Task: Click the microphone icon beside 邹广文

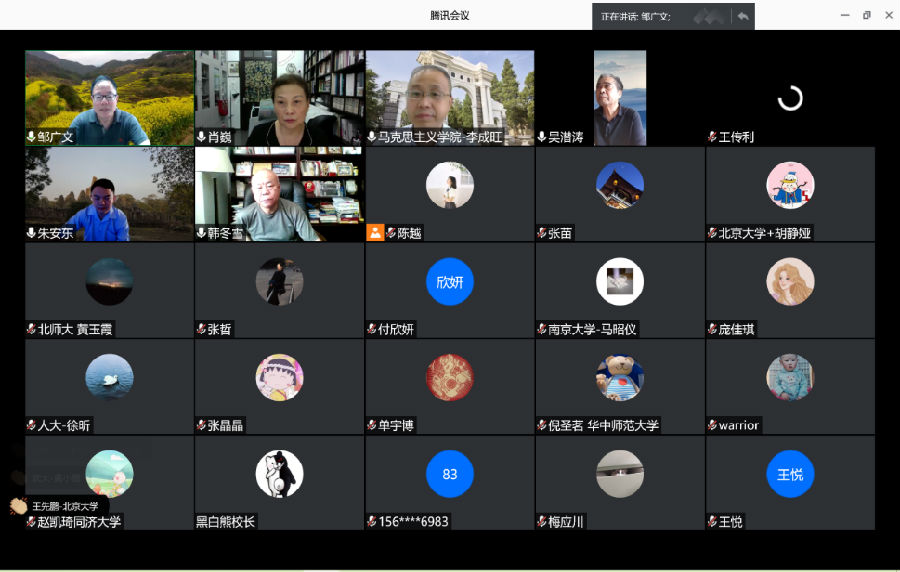Action: click(x=31, y=137)
